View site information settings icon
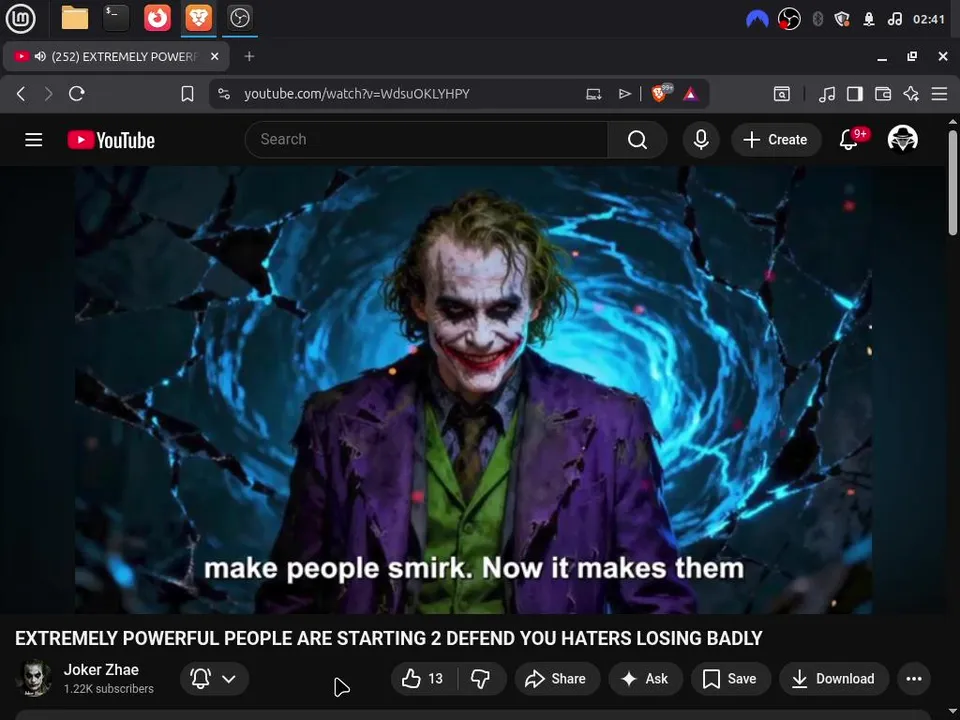This screenshot has width=960, height=720. click(224, 94)
